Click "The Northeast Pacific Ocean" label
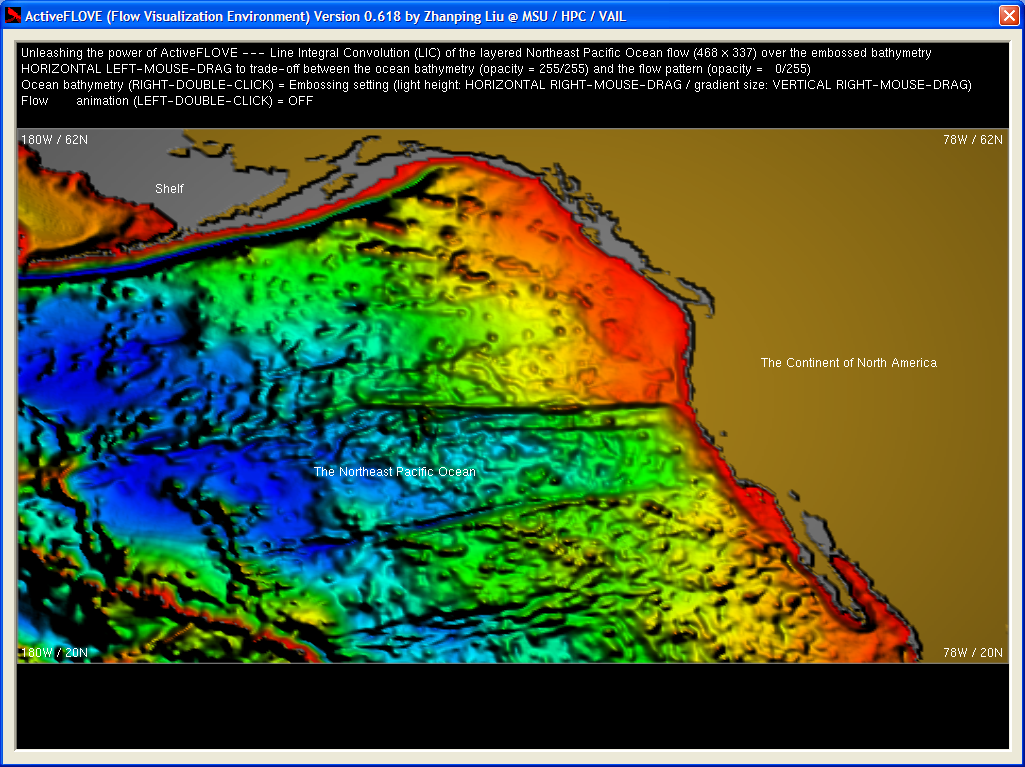 (395, 472)
